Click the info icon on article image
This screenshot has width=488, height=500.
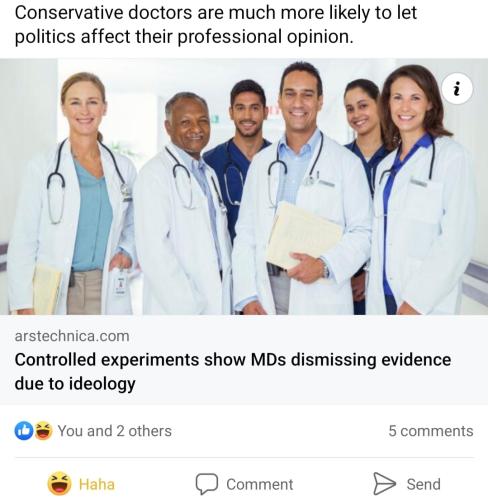click(x=457, y=89)
